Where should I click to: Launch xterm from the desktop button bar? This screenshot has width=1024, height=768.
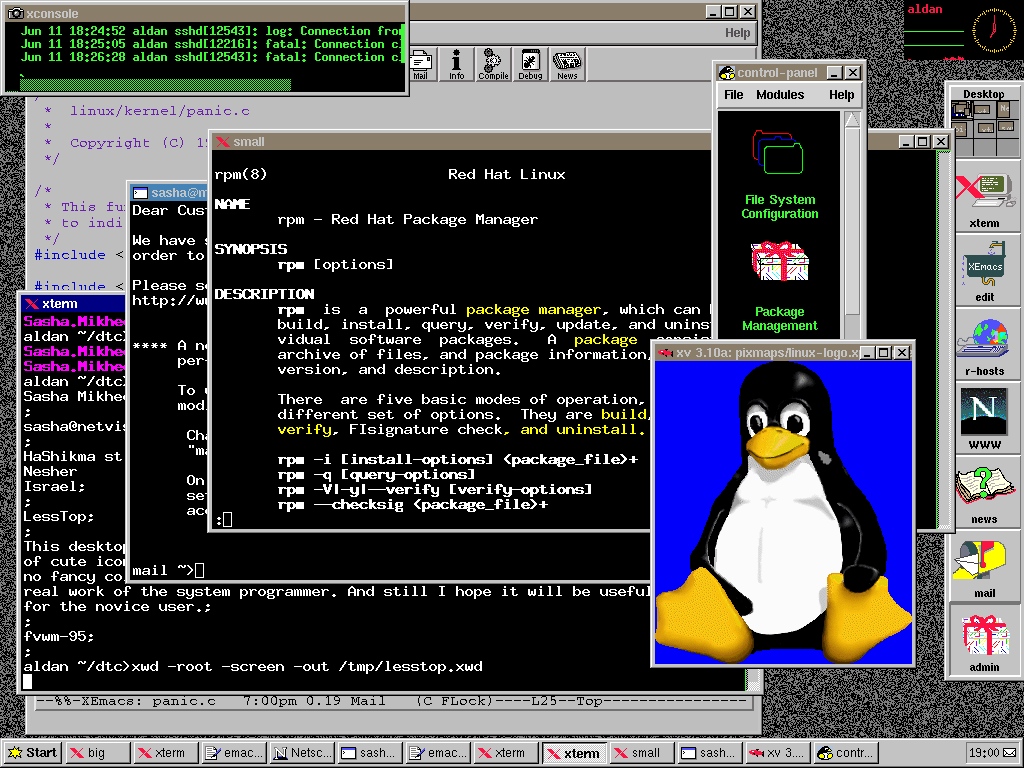tap(984, 200)
